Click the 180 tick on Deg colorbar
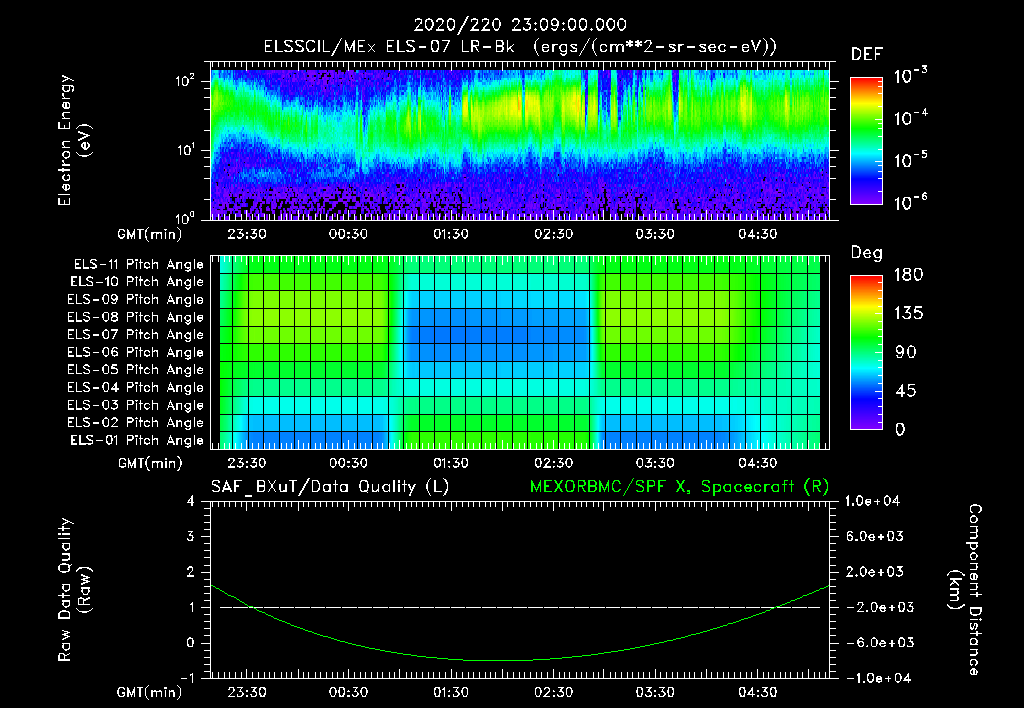The width and height of the screenshot is (1024, 708). (x=908, y=275)
